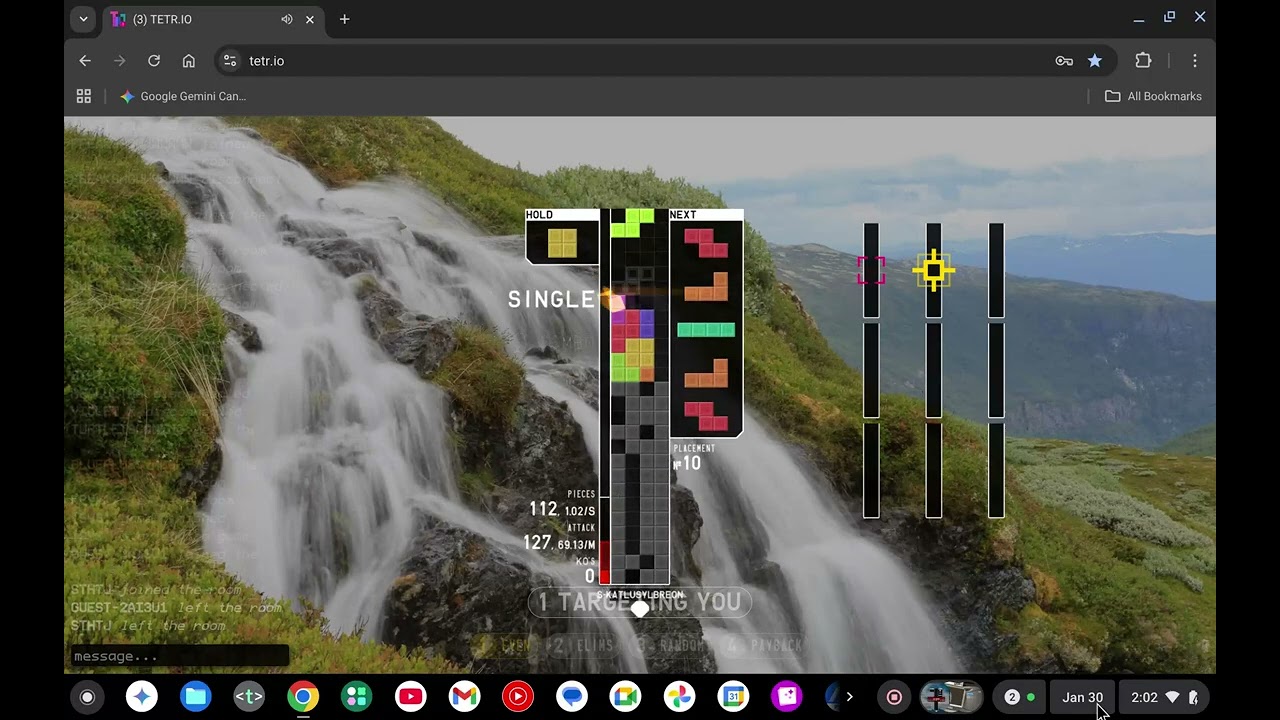This screenshot has width=1280, height=720.
Task: Open the tab search dropdown arrow
Action: coord(83,19)
